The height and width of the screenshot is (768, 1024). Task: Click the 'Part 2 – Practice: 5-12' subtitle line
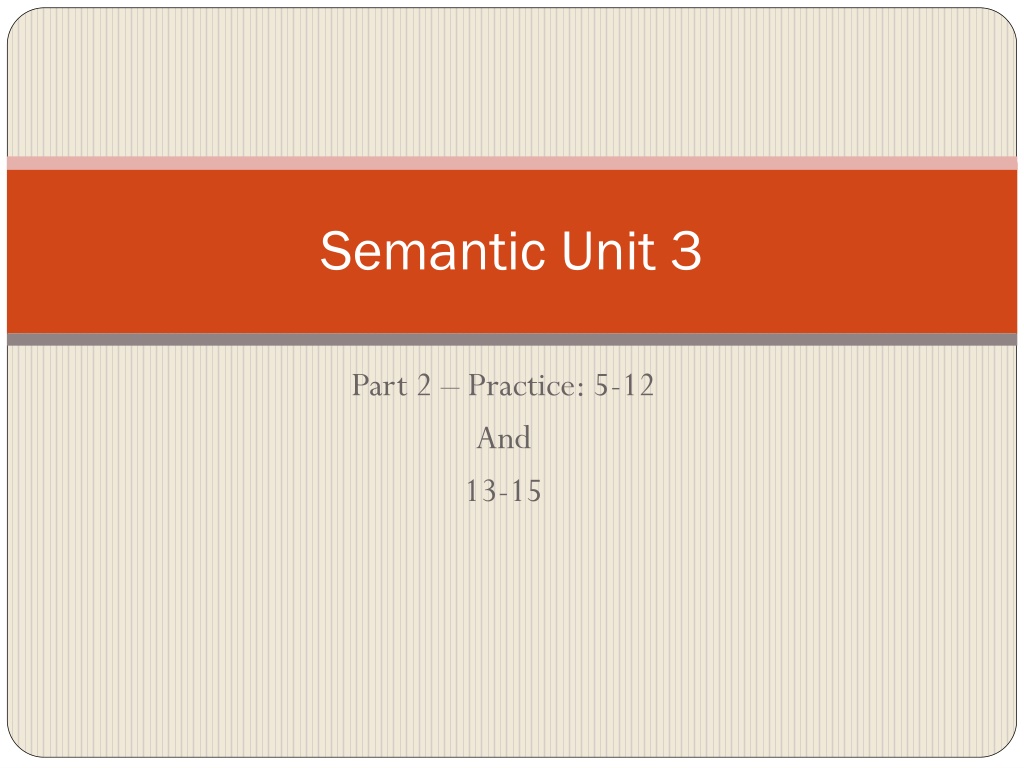(503, 385)
